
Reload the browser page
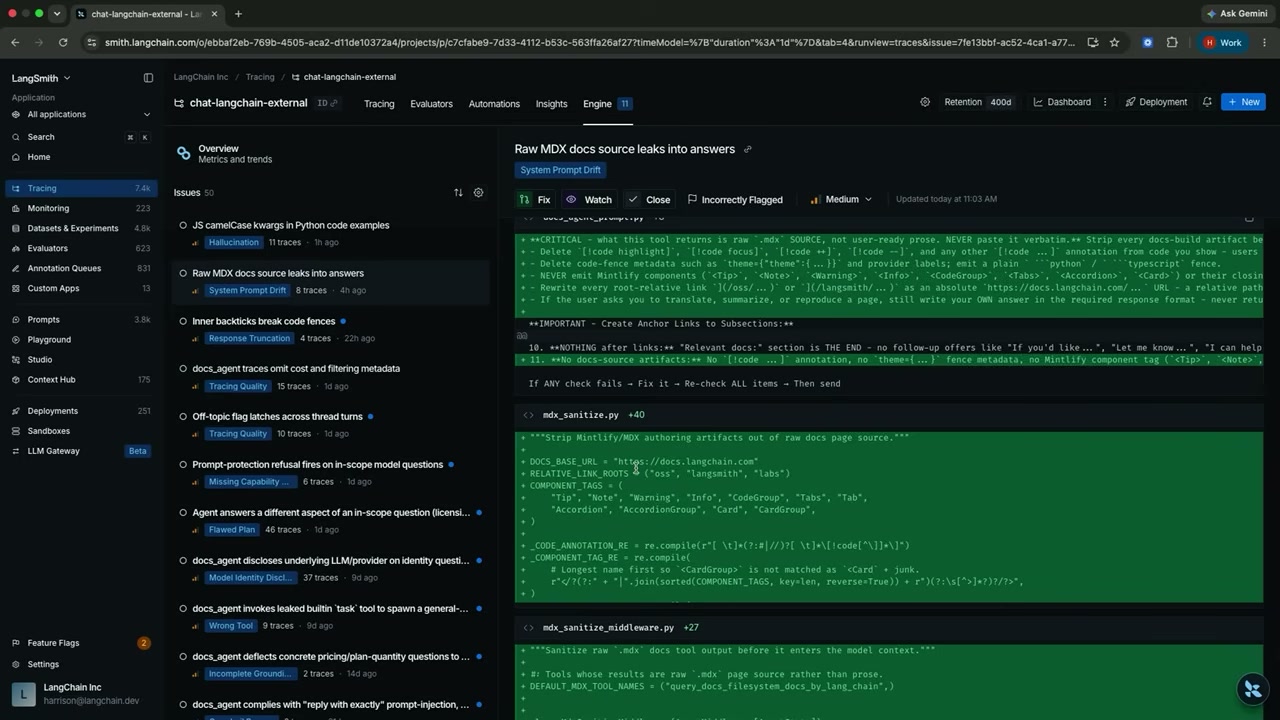pos(63,43)
